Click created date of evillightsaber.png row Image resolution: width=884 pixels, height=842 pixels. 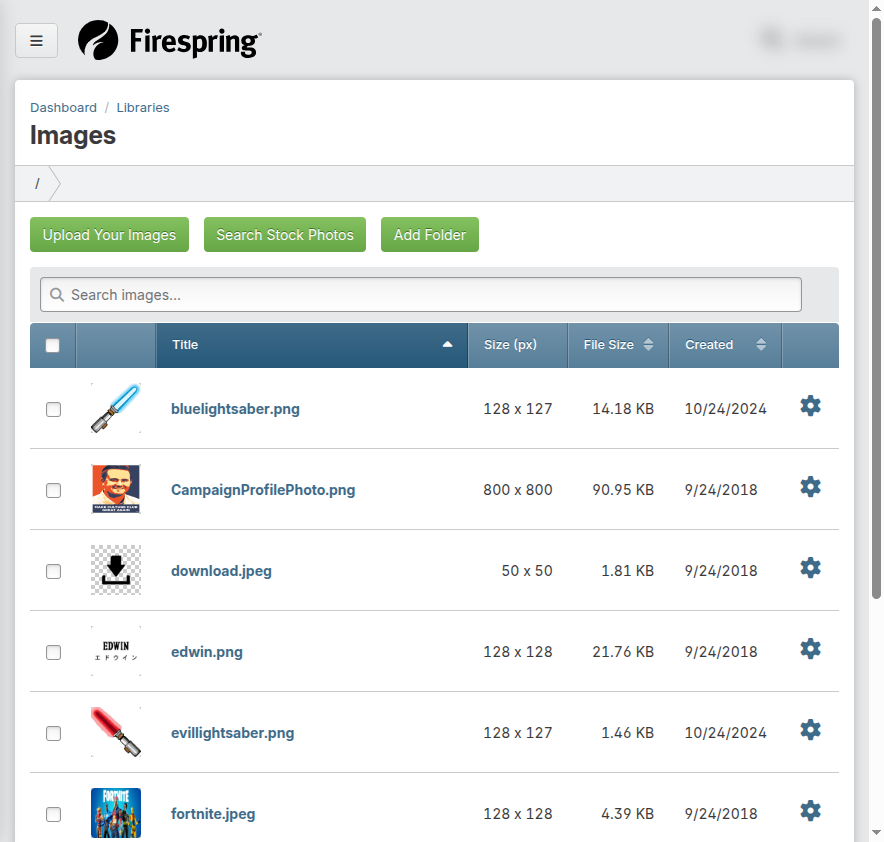click(x=726, y=733)
